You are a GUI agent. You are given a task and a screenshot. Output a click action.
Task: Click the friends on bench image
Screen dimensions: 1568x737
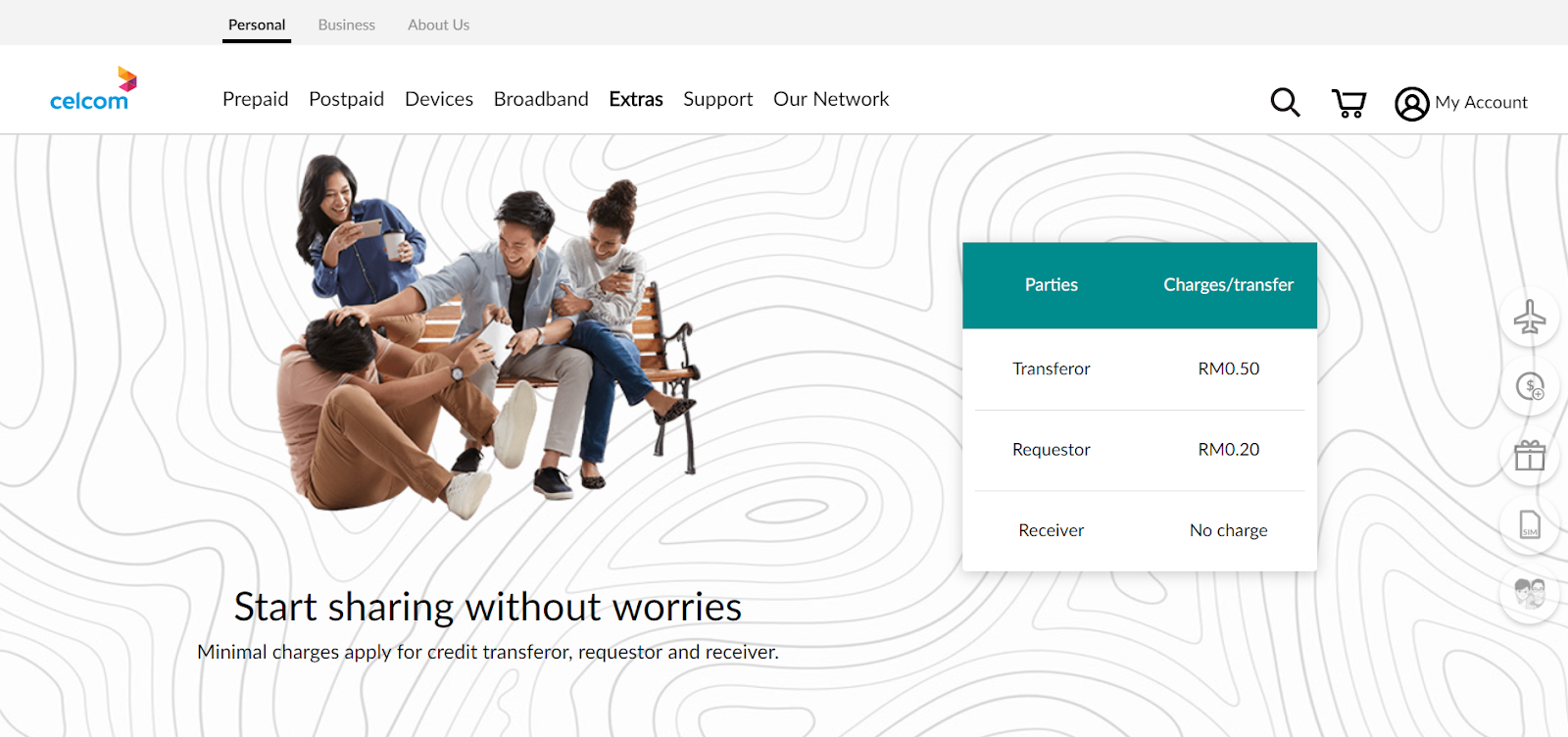487,336
